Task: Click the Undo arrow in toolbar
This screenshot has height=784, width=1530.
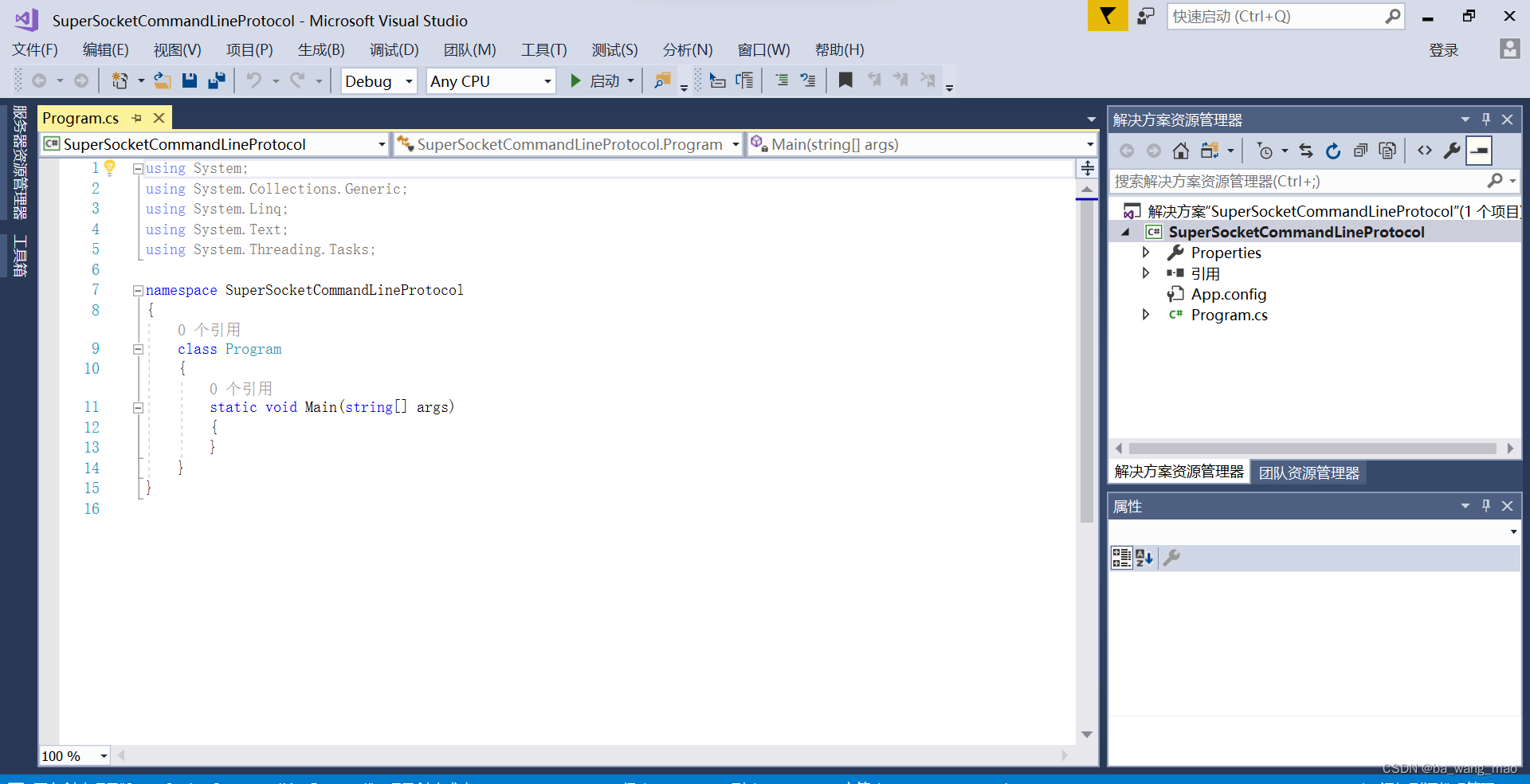Action: 253,80
